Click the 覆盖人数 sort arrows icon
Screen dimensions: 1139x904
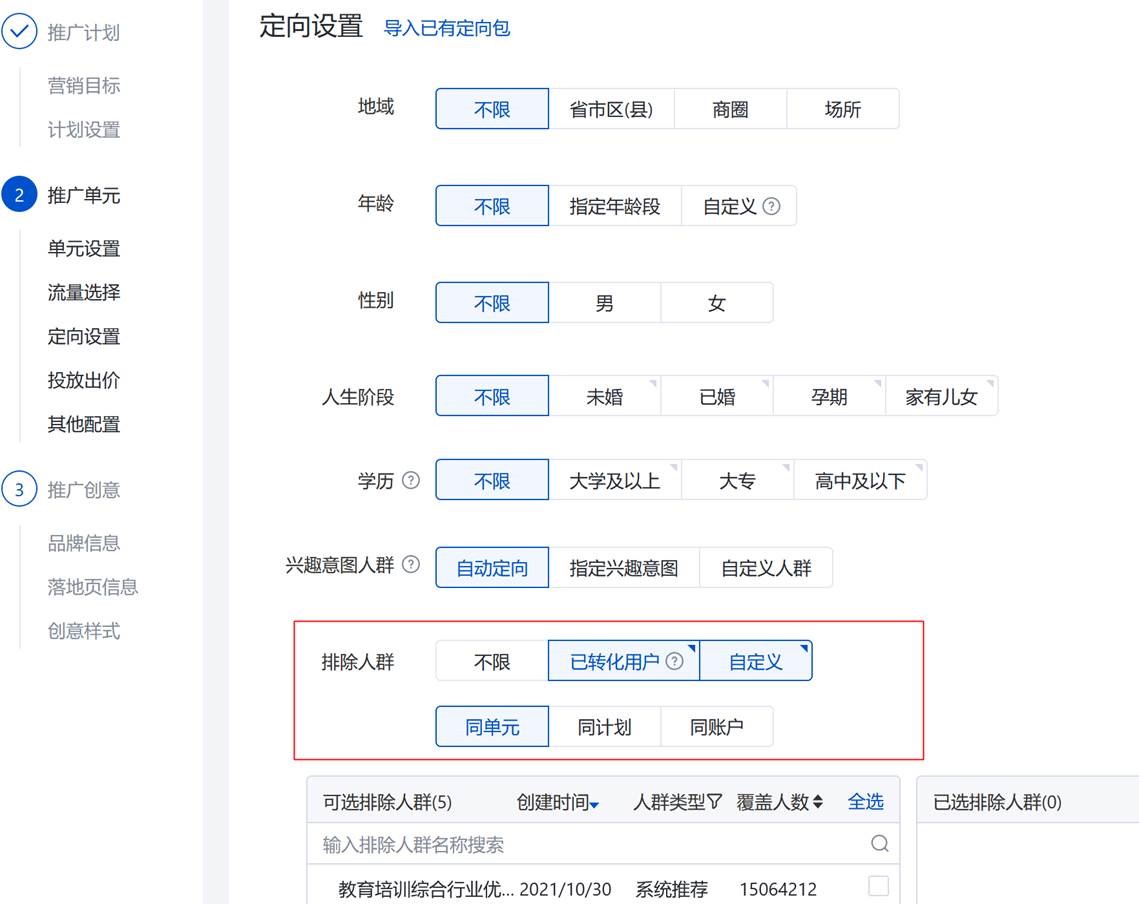[817, 802]
